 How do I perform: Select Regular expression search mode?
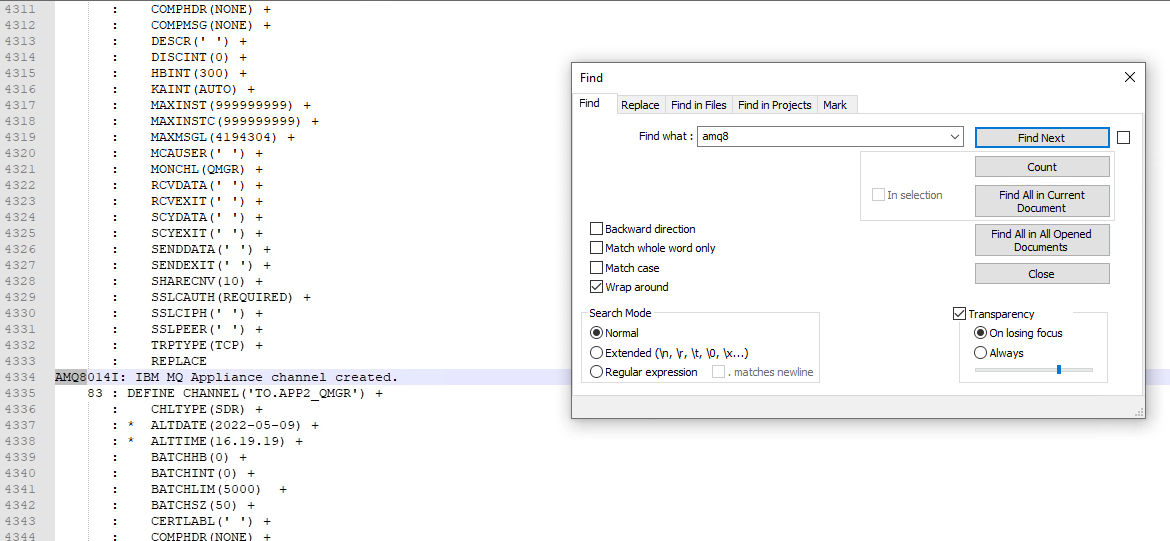pos(596,372)
